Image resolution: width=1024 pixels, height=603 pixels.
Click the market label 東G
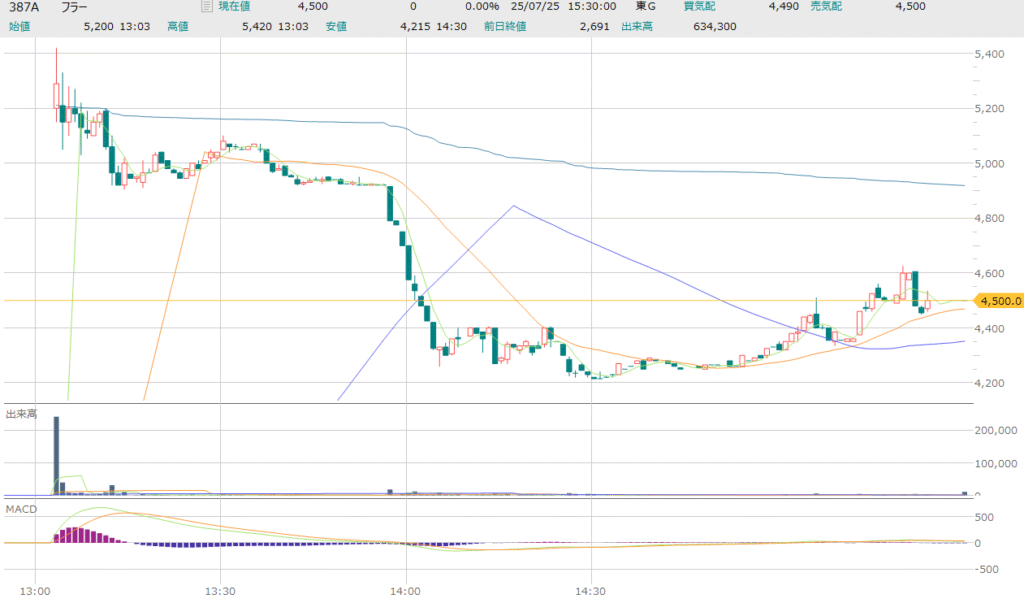646,7
